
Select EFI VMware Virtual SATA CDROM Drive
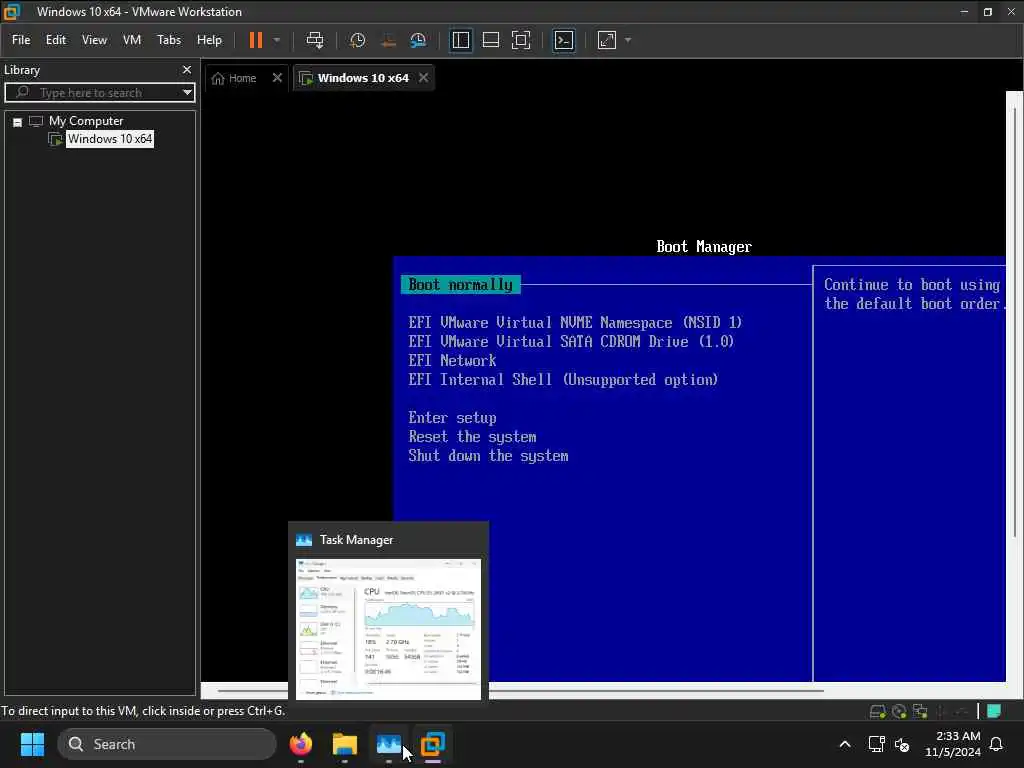click(x=571, y=342)
